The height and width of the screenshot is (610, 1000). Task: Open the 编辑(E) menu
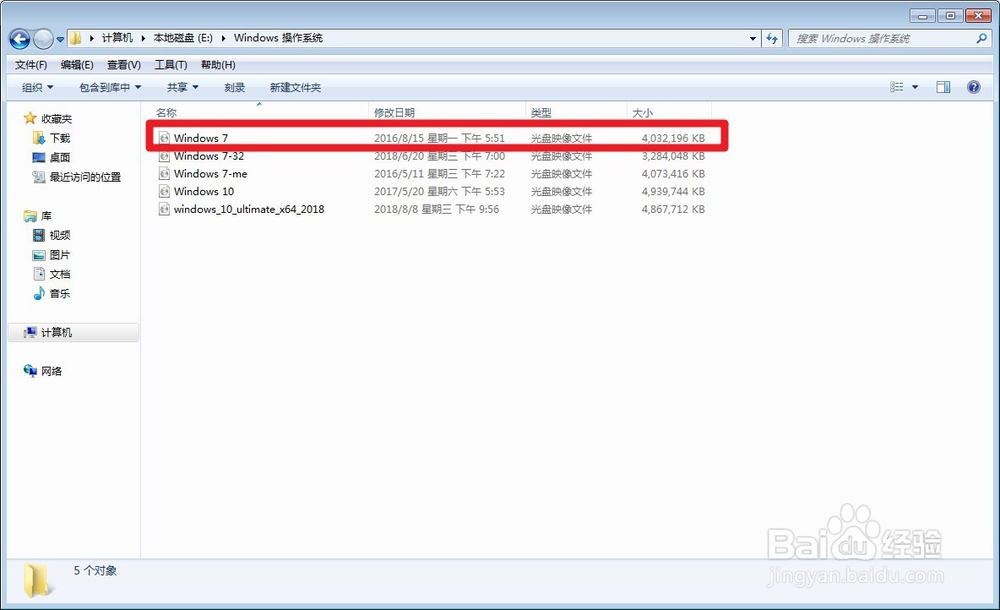tap(77, 65)
